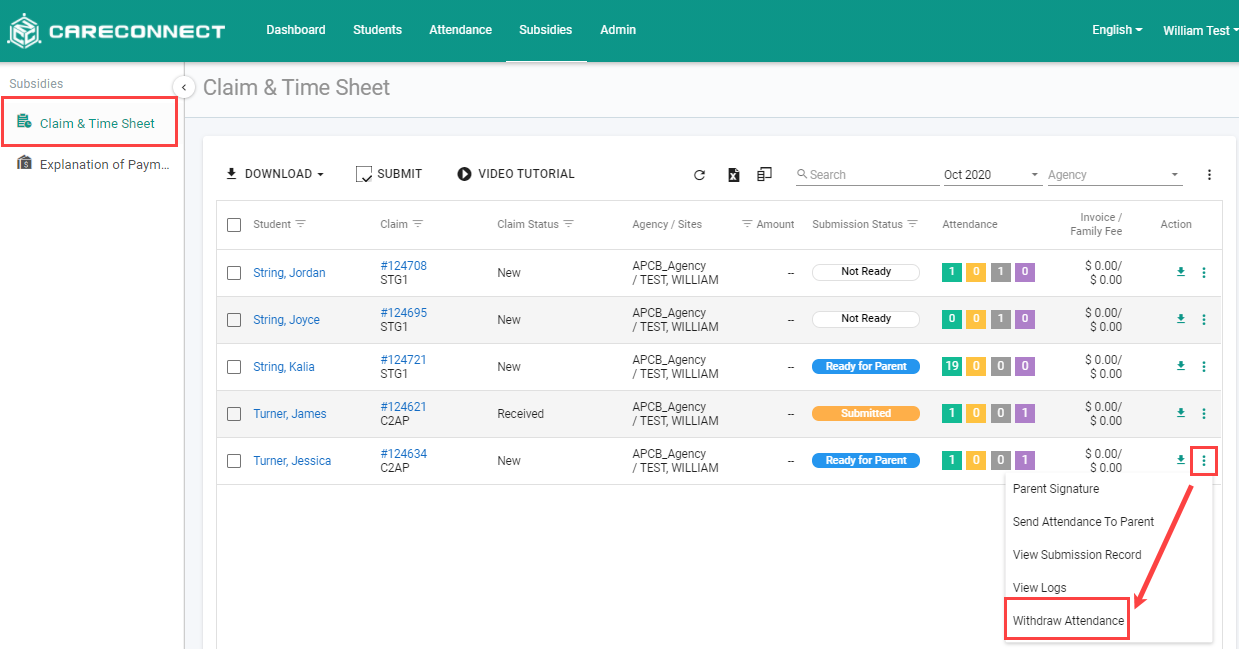Download claim for String, Kalia row
Image resolution: width=1239 pixels, height=649 pixels.
click(1181, 366)
